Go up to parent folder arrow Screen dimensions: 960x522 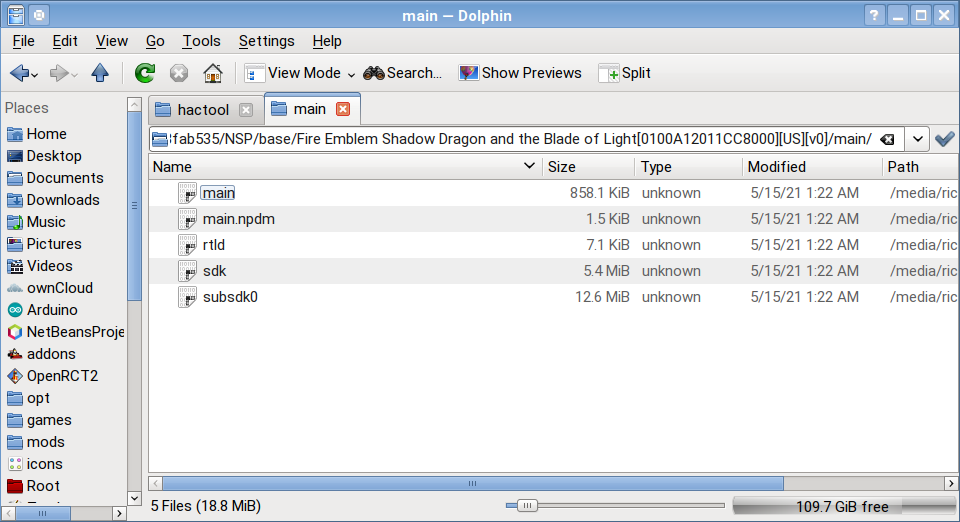pos(100,73)
